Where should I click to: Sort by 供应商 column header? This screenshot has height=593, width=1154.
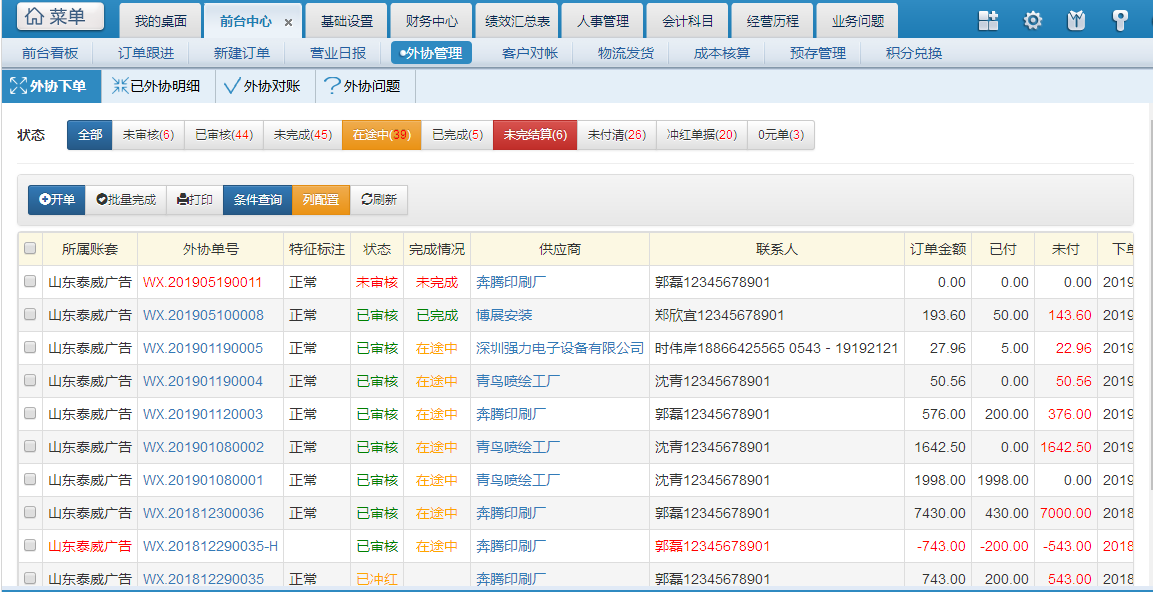click(x=559, y=249)
